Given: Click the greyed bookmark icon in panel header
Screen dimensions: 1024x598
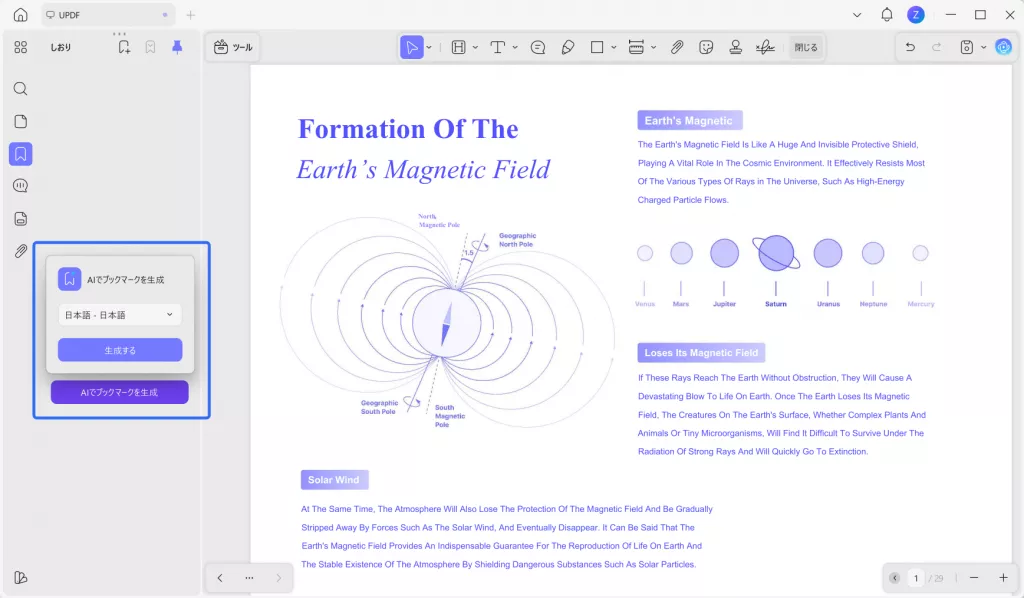Looking at the screenshot, I should [150, 47].
